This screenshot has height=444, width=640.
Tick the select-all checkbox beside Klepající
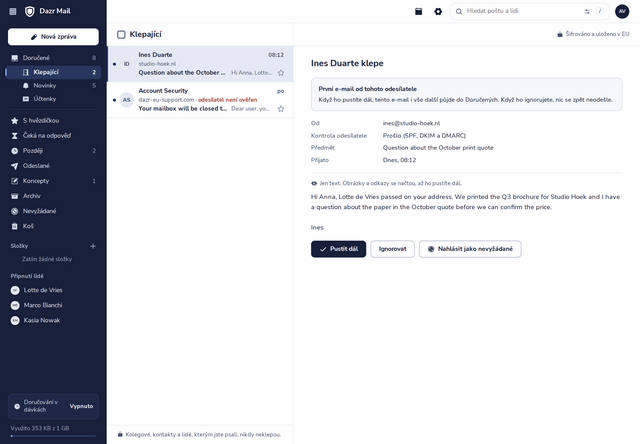[x=121, y=35]
